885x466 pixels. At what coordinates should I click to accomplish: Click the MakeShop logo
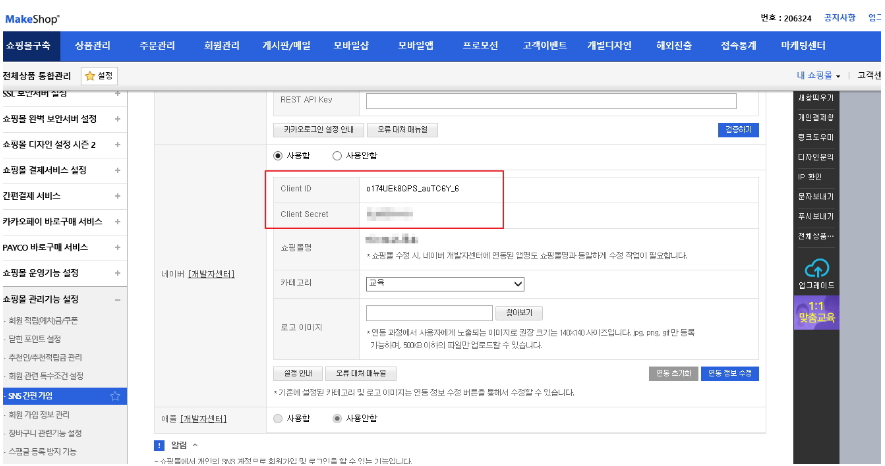tap(32, 19)
